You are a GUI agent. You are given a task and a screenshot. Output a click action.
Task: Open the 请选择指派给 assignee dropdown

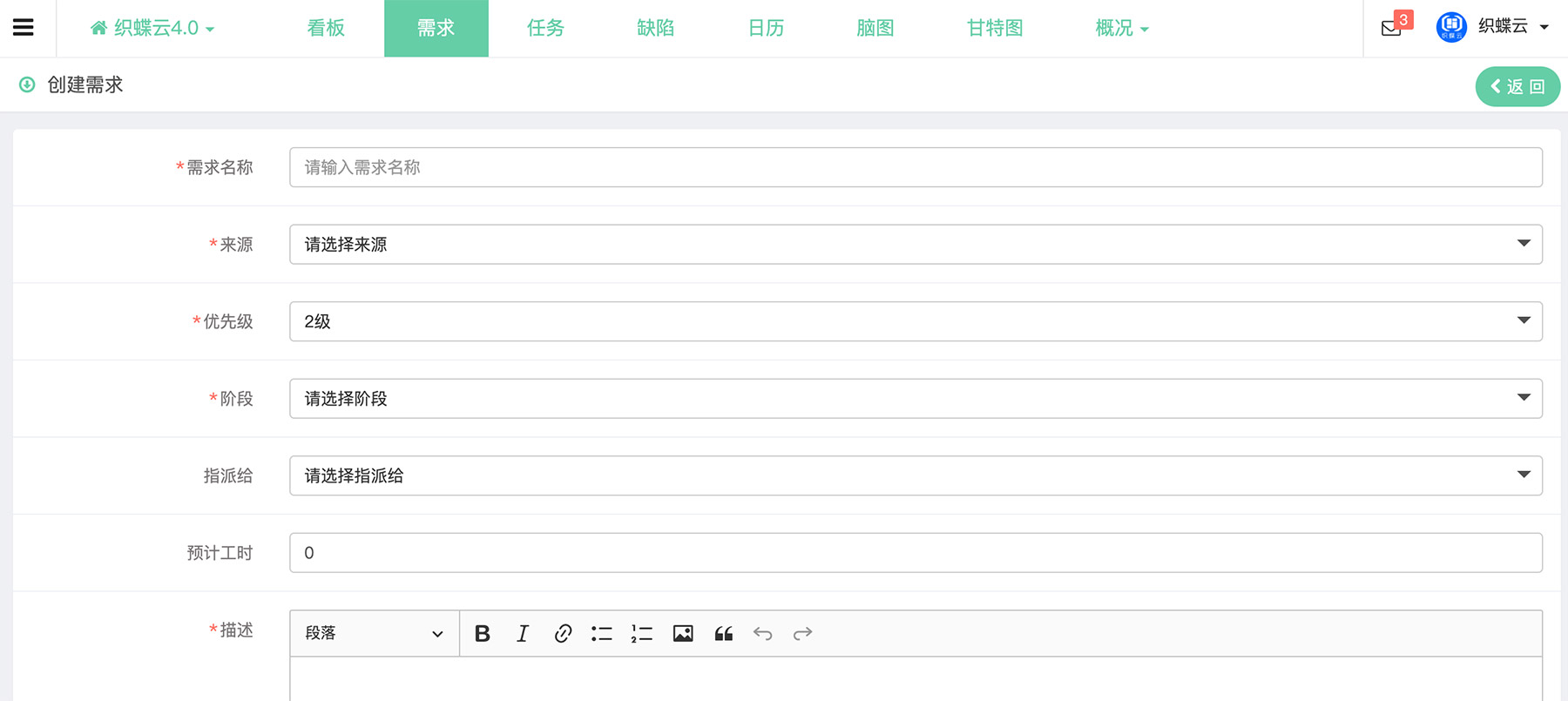[x=916, y=475]
